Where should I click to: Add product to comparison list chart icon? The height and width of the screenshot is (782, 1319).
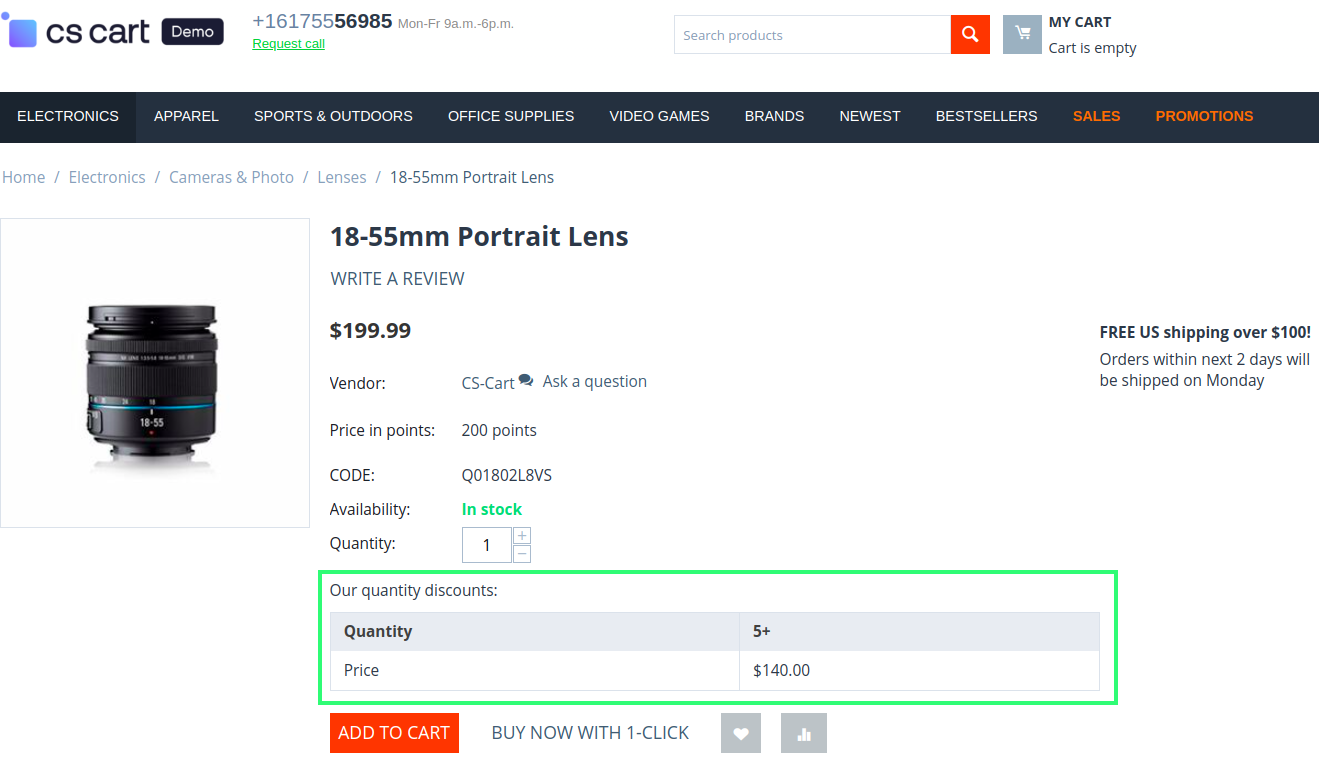[804, 733]
